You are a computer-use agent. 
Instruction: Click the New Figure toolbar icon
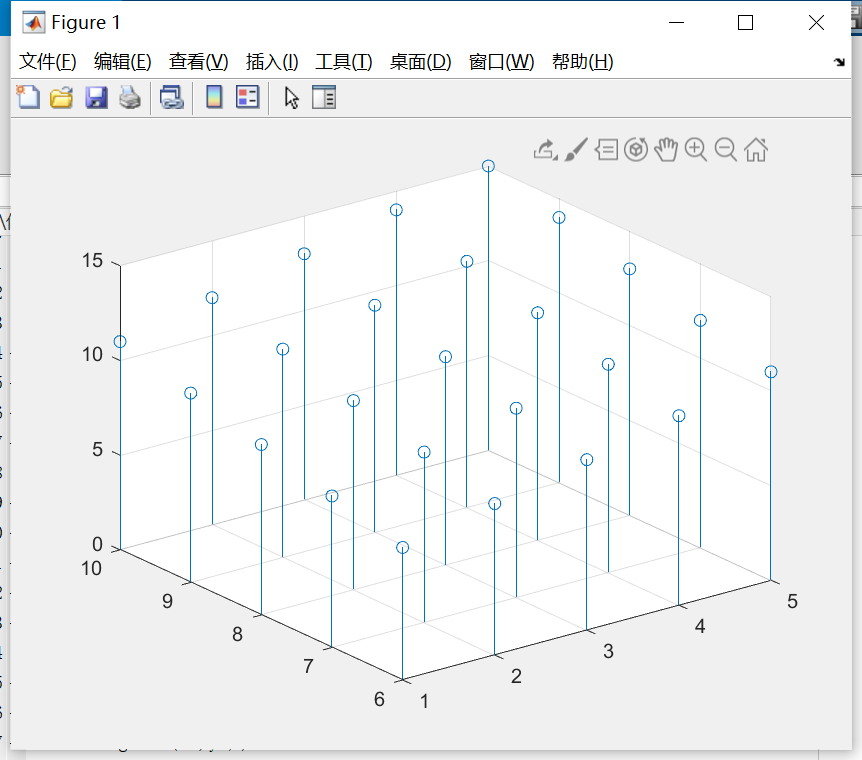[28, 97]
